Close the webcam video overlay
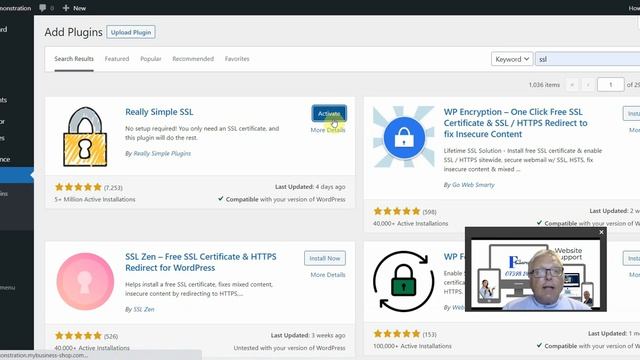 point(601,232)
